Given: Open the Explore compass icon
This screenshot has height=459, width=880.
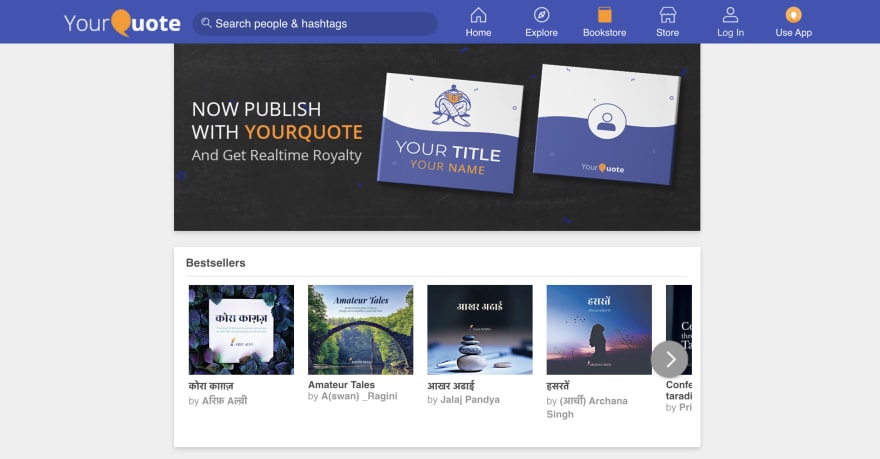Looking at the screenshot, I should pyautogui.click(x=542, y=15).
